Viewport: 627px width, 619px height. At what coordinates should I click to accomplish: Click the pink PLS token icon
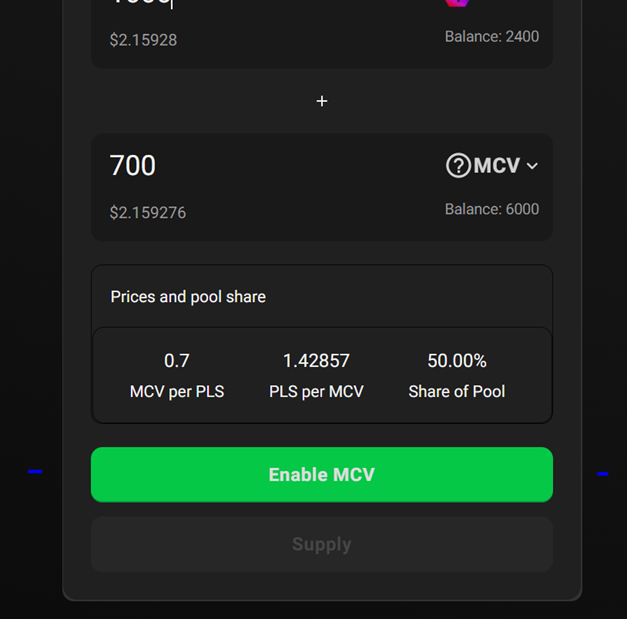(x=457, y=2)
